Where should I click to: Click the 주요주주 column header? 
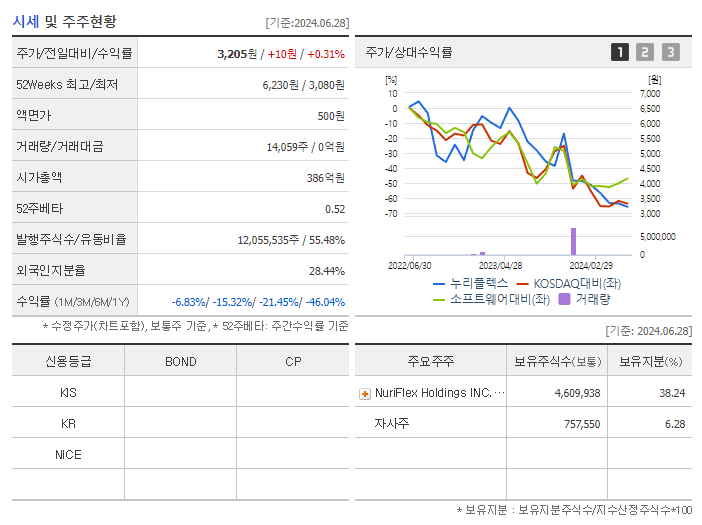[431, 361]
